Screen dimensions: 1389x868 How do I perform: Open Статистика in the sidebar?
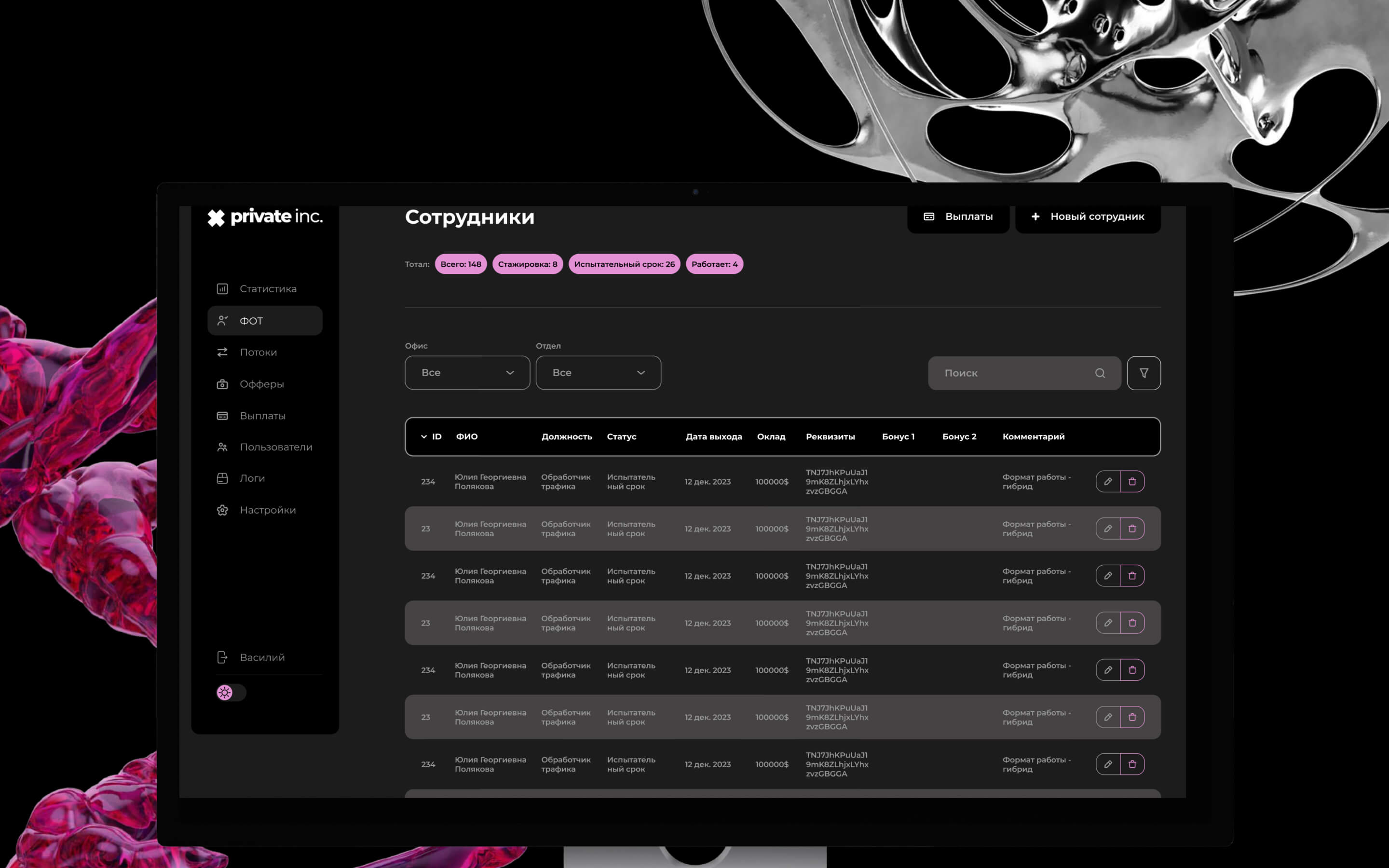268,289
